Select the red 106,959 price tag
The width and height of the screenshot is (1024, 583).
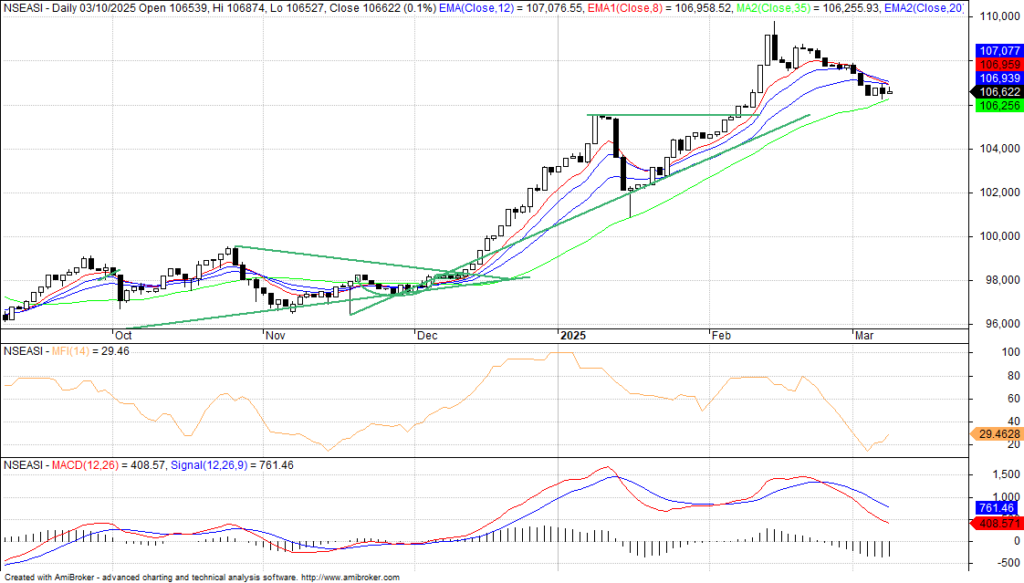[996, 64]
